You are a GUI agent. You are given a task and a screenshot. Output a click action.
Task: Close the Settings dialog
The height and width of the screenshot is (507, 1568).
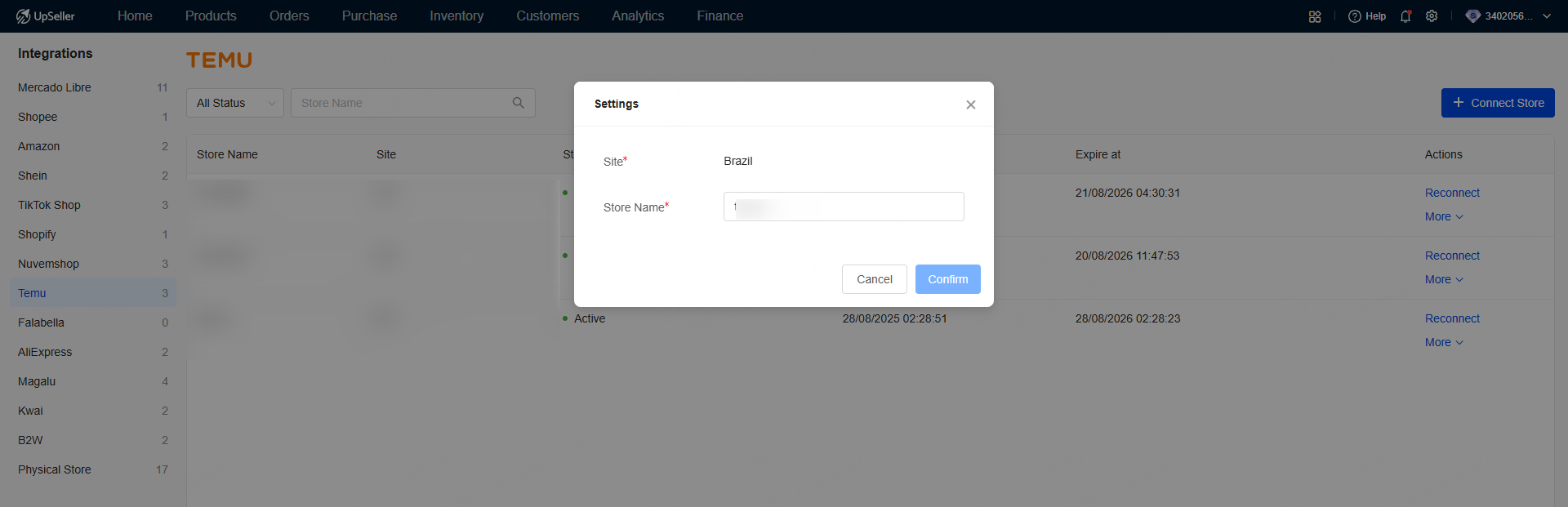coord(971,105)
